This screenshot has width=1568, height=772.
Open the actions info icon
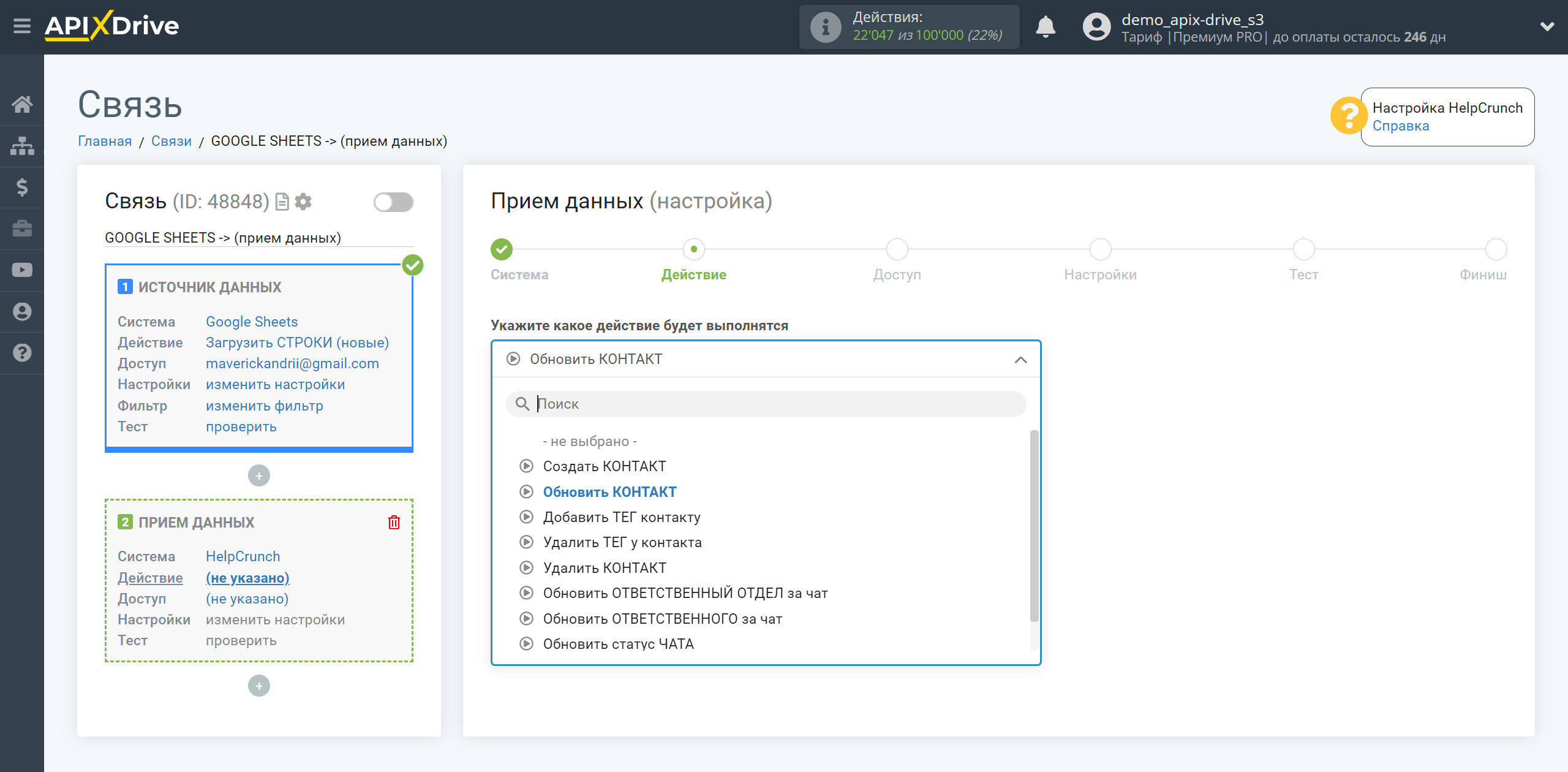(x=825, y=27)
